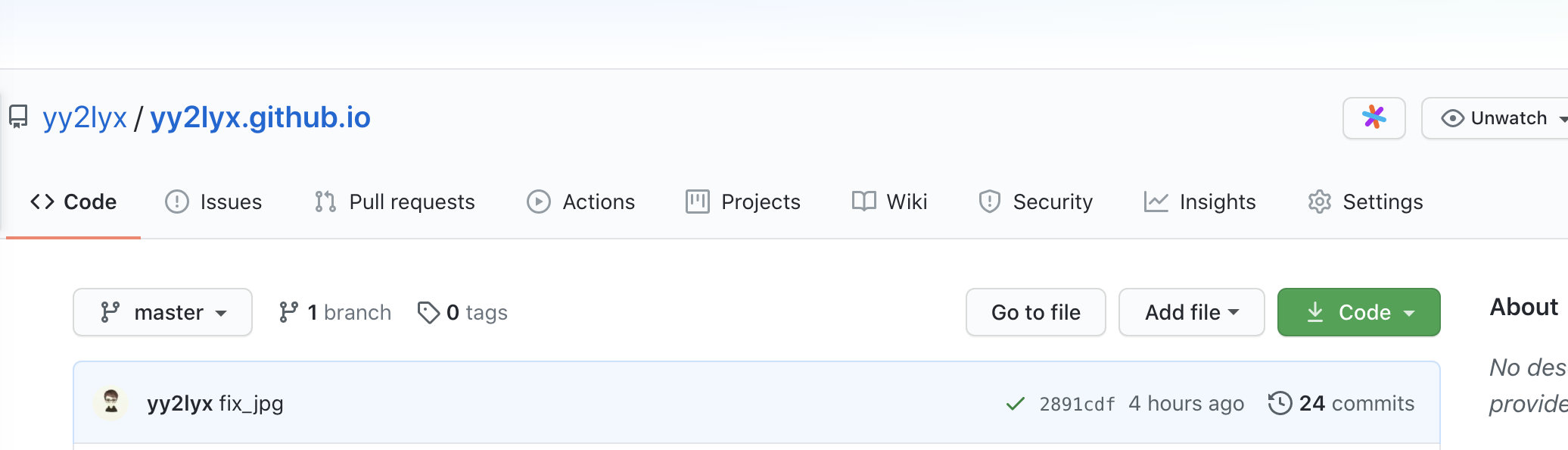Open the Pull requests tab

[x=395, y=202]
